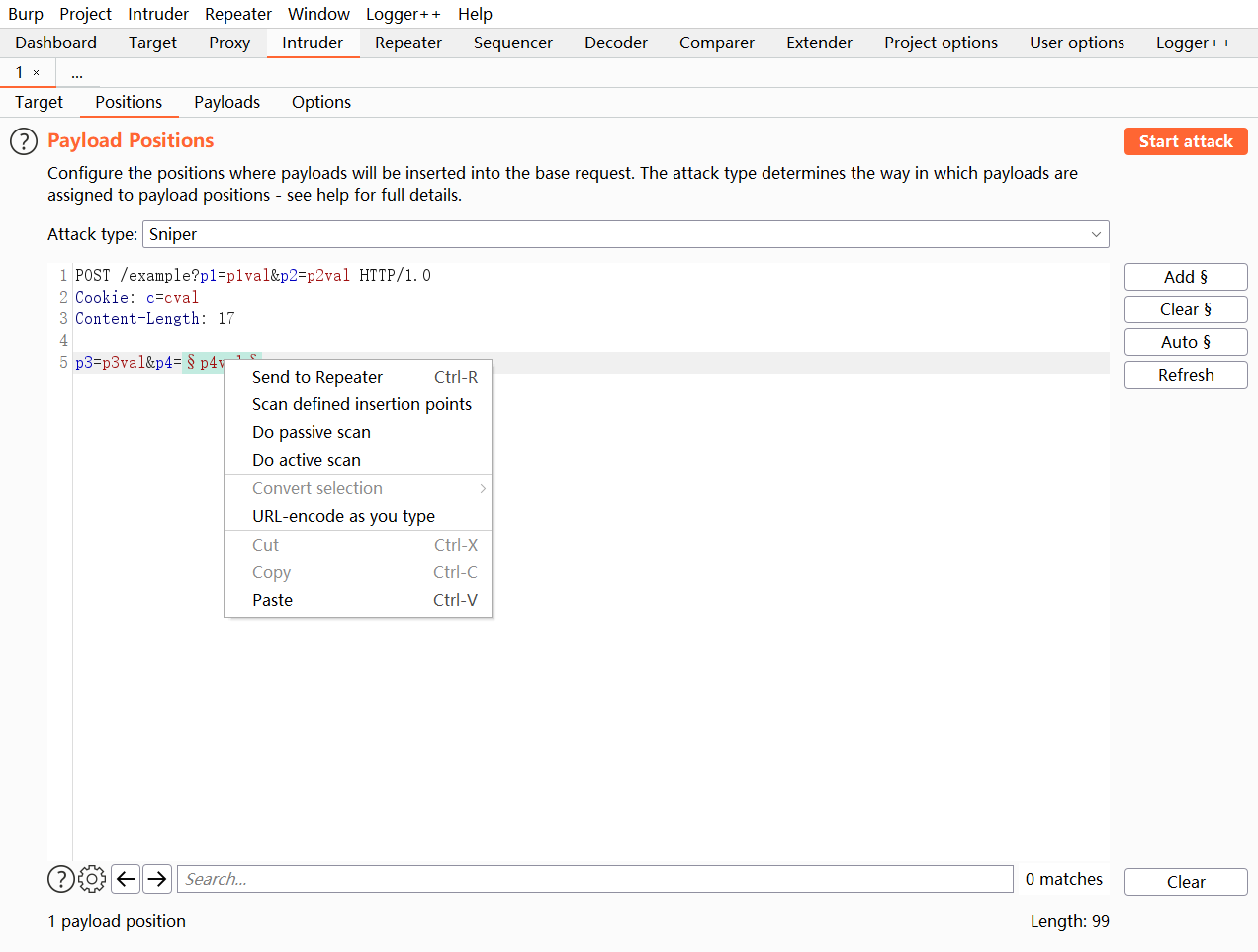Image resolution: width=1258 pixels, height=952 pixels.
Task: Open the Payload Positions help icon
Action: tap(24, 141)
